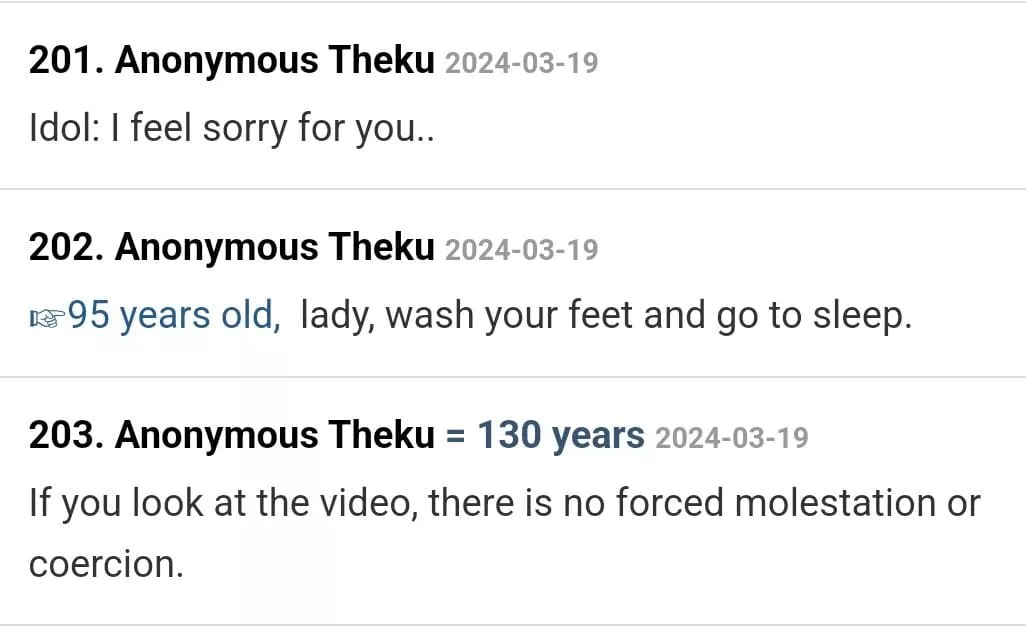Select author name Anonymous Theku on comment 203

pos(275,436)
